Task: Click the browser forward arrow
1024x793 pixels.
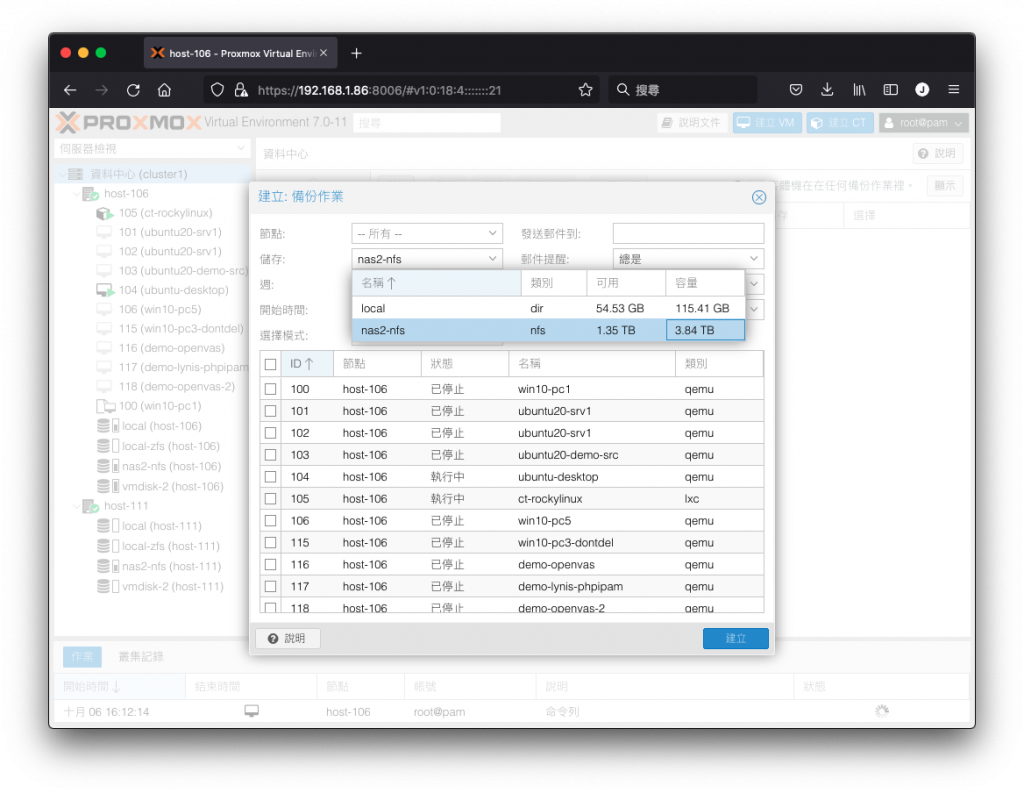Action: (101, 90)
